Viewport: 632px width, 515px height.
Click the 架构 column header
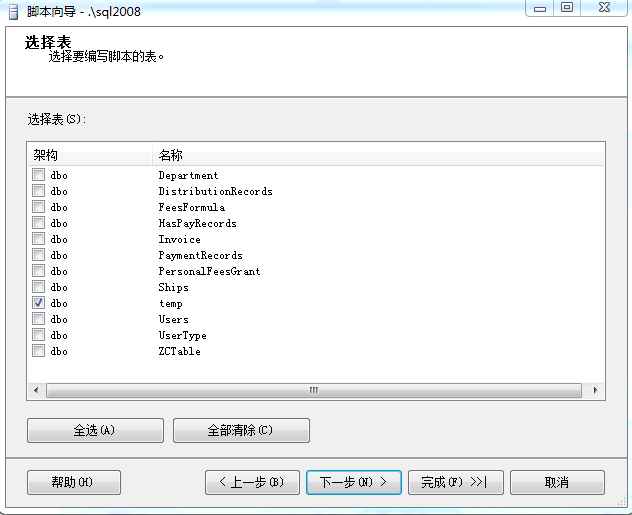click(90, 155)
